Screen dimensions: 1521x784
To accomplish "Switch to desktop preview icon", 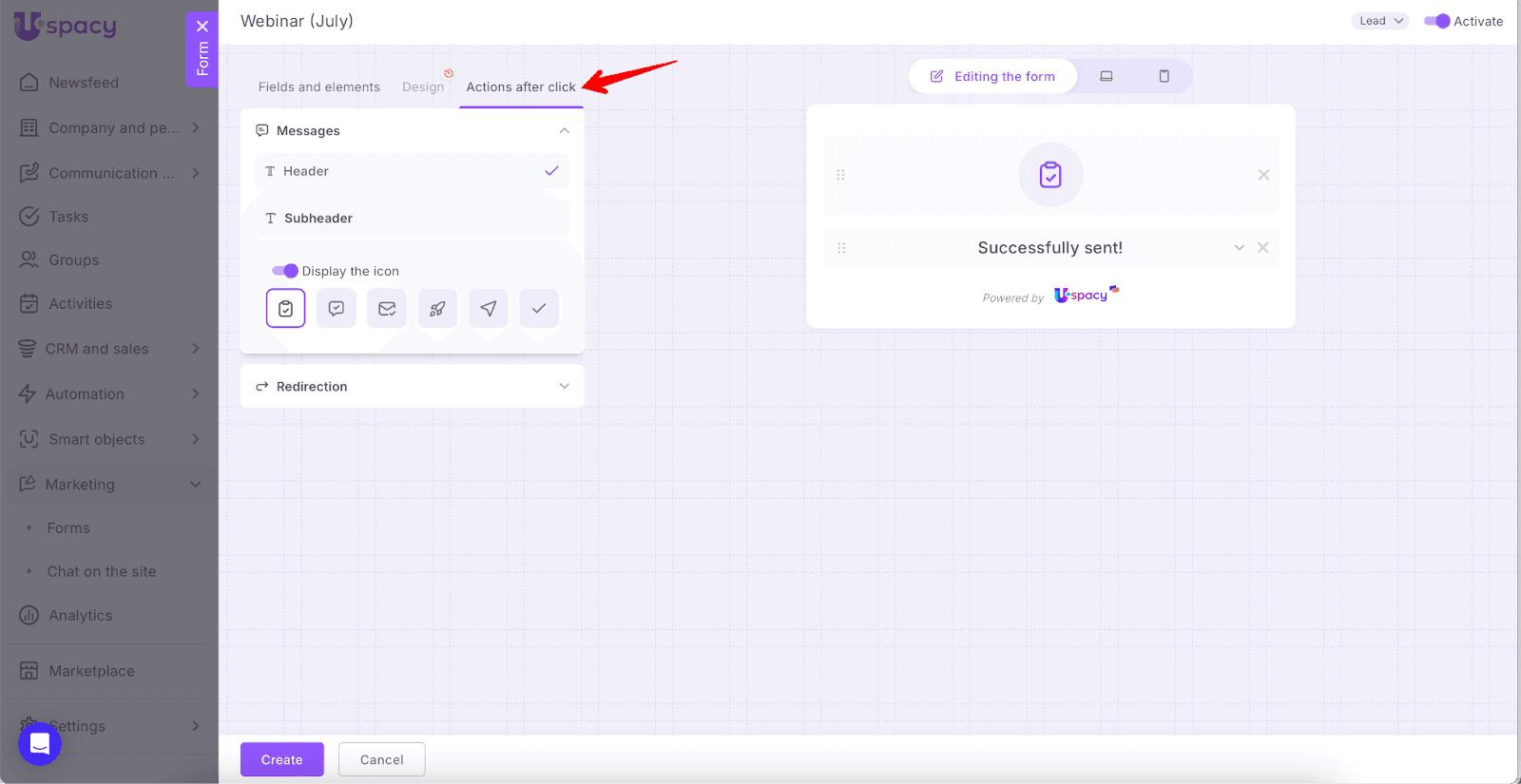I will click(1107, 76).
